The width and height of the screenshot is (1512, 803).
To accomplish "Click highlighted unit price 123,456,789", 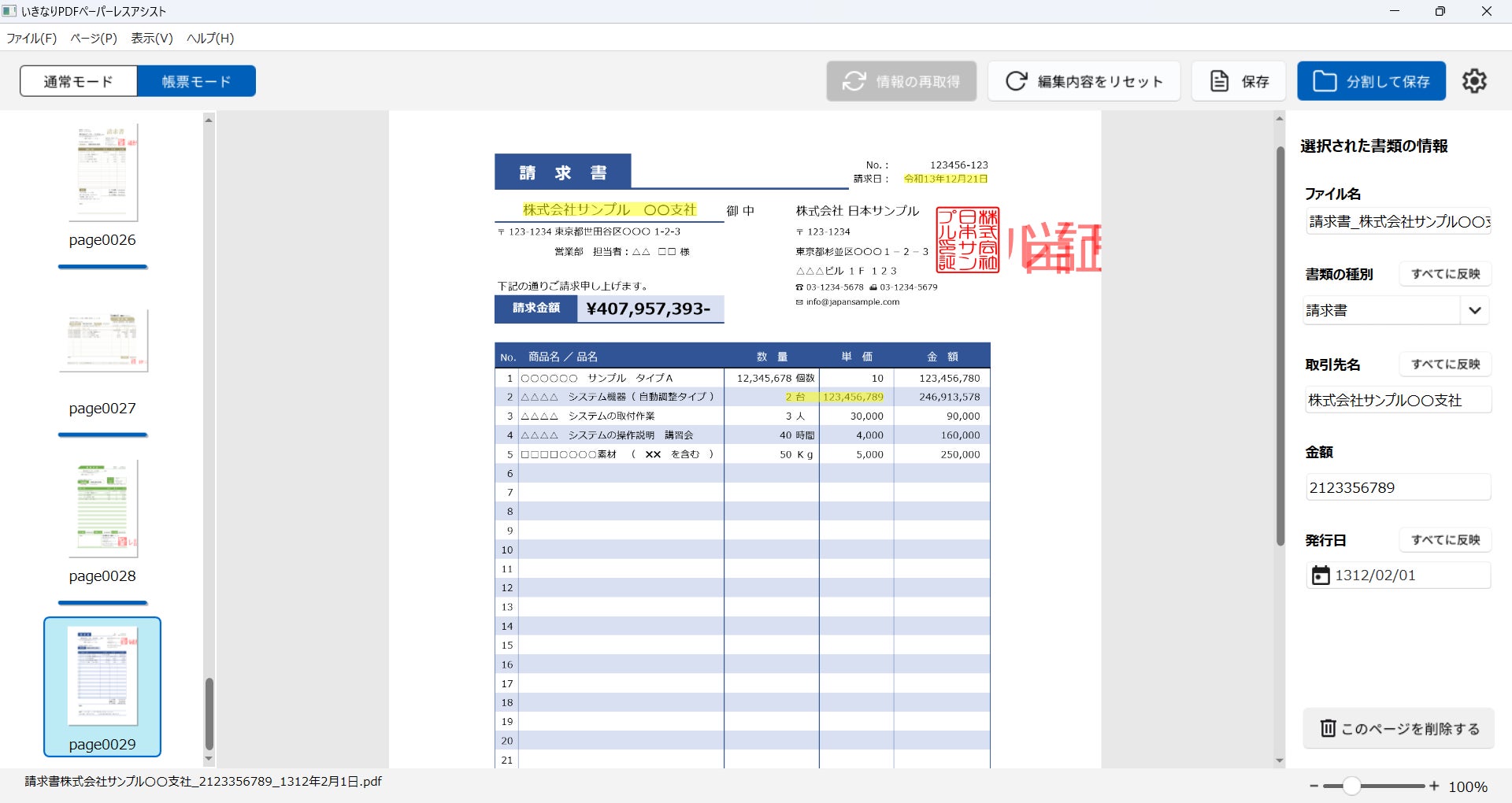I will [x=853, y=397].
